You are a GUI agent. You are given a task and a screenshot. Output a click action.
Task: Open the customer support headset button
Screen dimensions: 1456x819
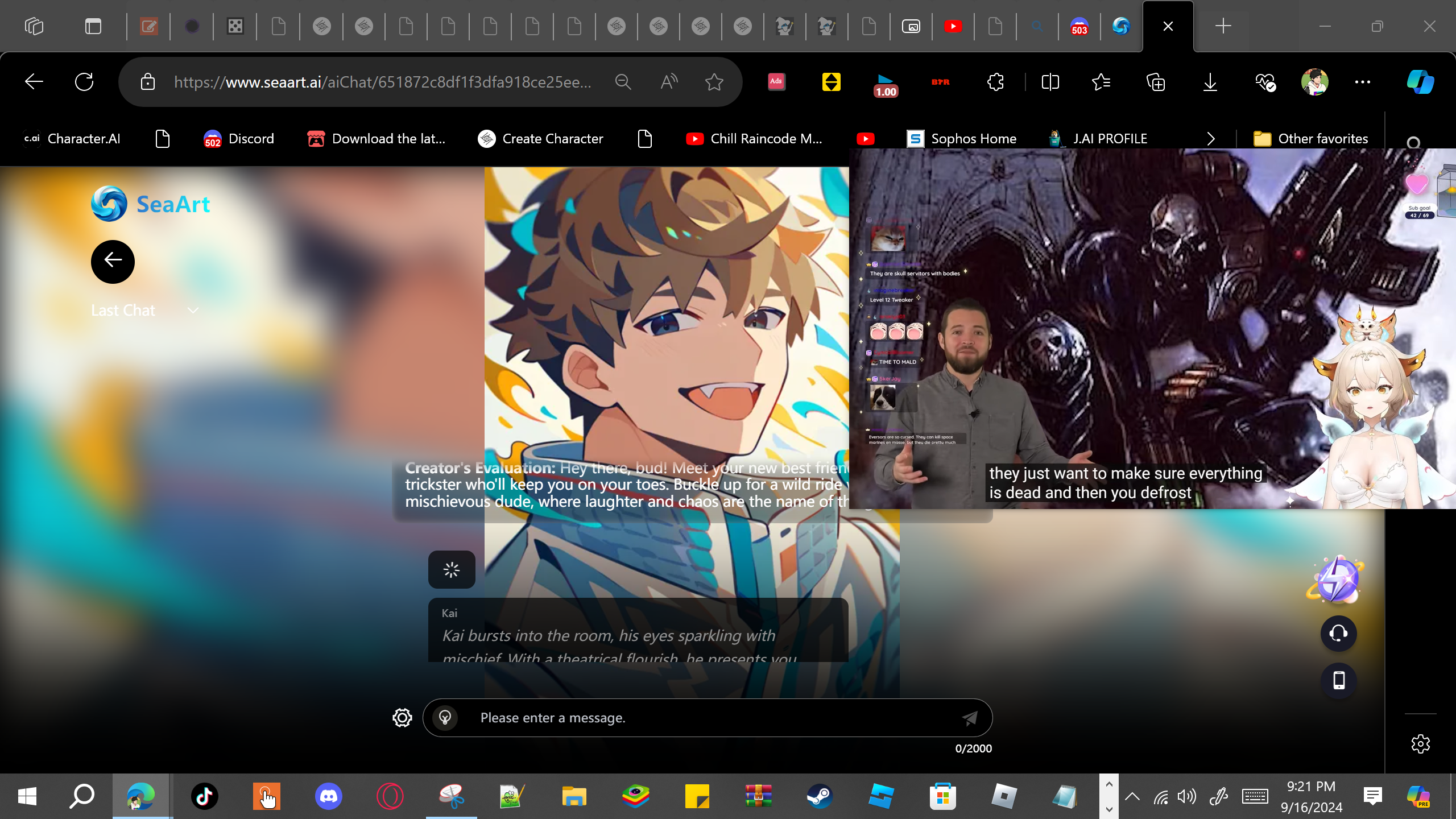(x=1339, y=634)
